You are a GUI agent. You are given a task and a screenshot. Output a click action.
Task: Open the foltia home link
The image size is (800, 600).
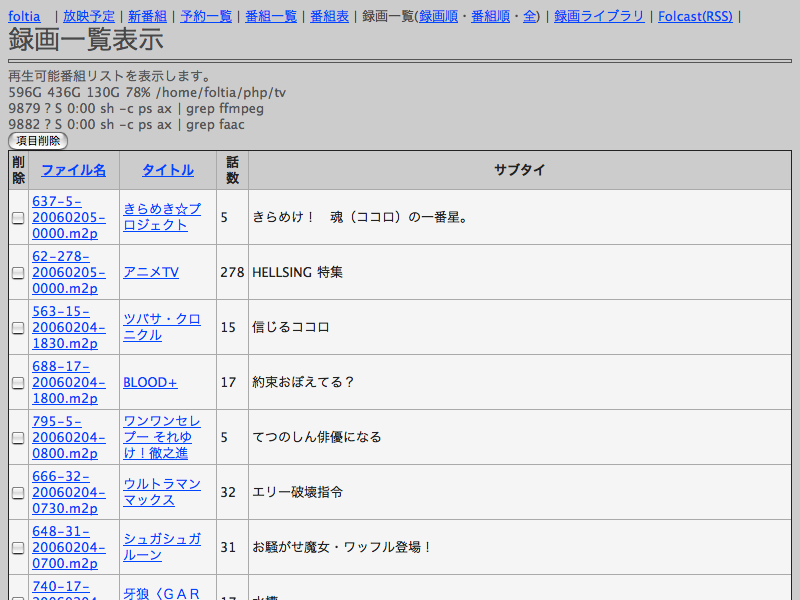click(24, 16)
